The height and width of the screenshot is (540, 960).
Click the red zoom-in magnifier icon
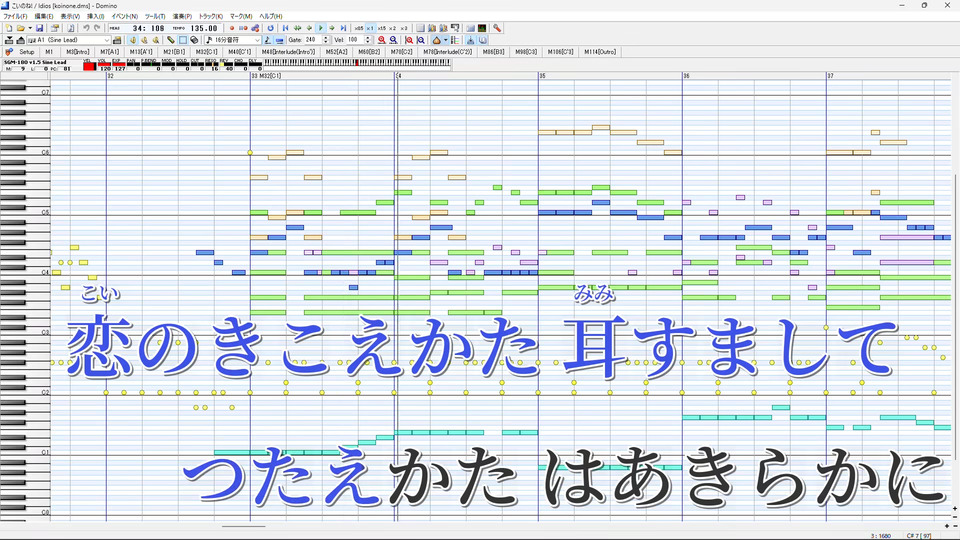(x=381, y=40)
